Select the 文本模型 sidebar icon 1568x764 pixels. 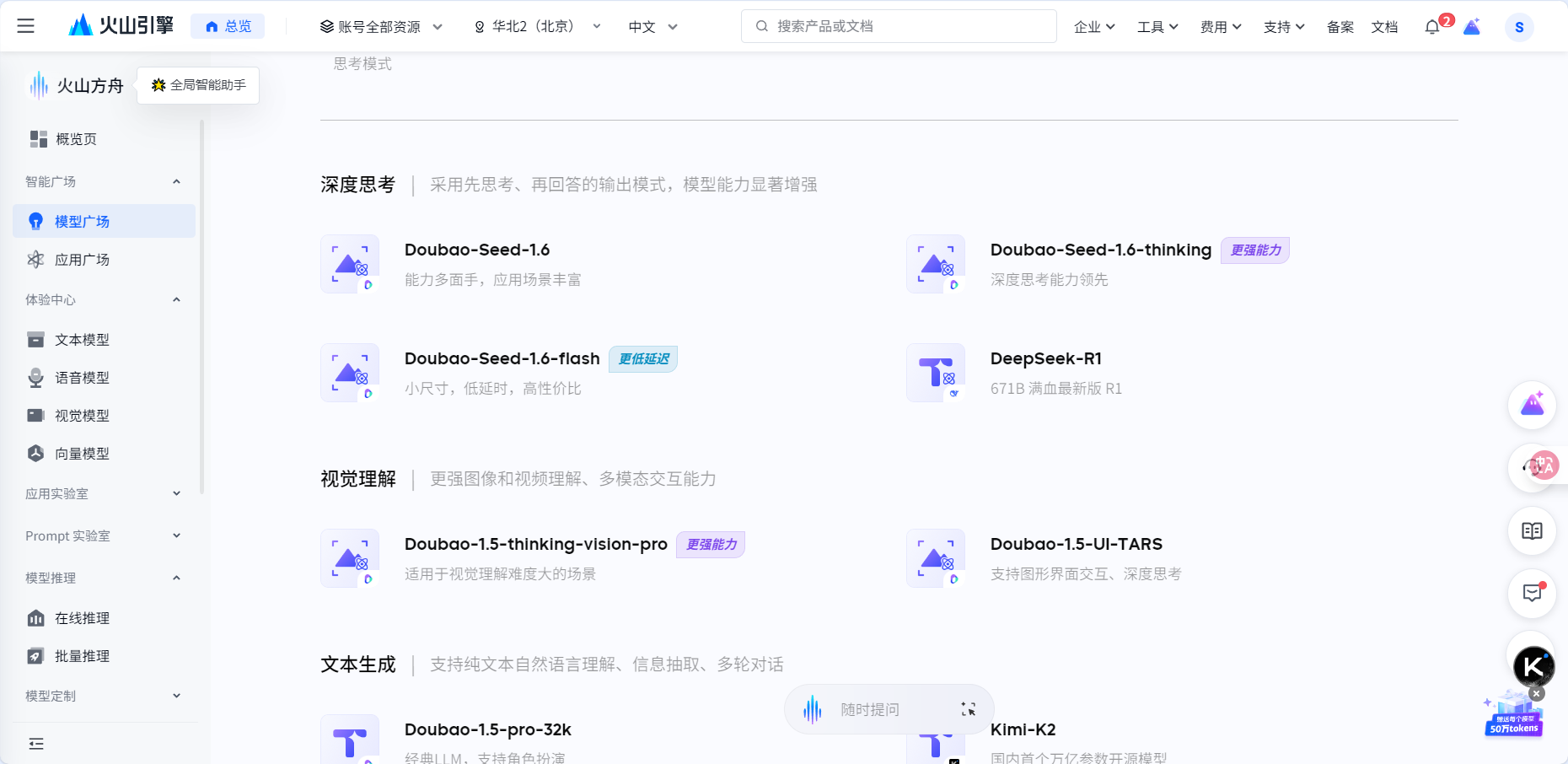(x=36, y=339)
